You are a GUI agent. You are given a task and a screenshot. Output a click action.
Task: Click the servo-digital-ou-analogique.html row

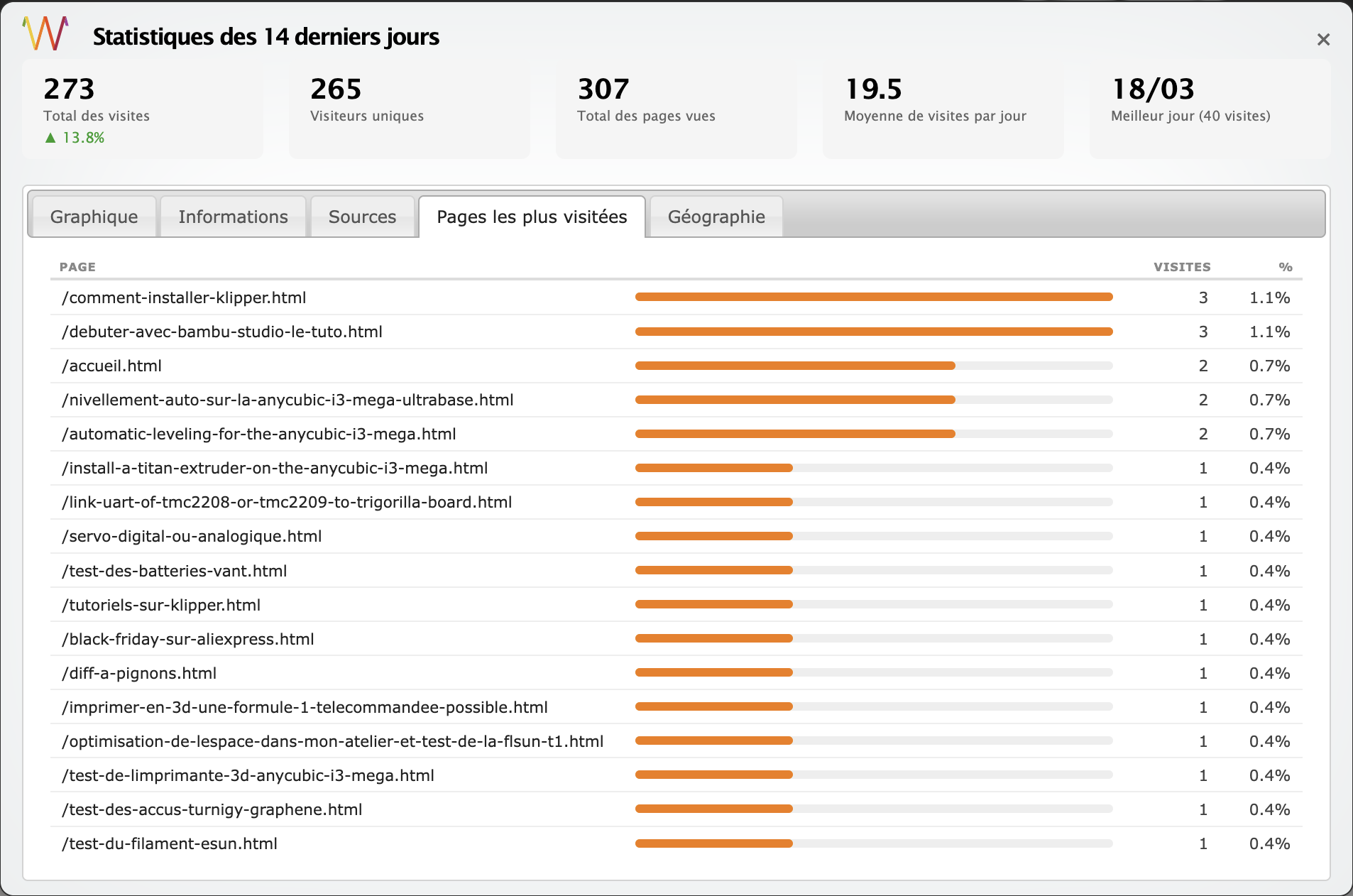pyautogui.click(x=192, y=536)
